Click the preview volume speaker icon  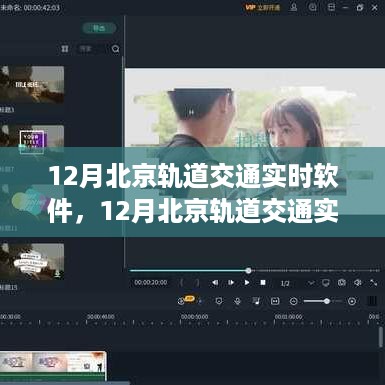(x=358, y=283)
